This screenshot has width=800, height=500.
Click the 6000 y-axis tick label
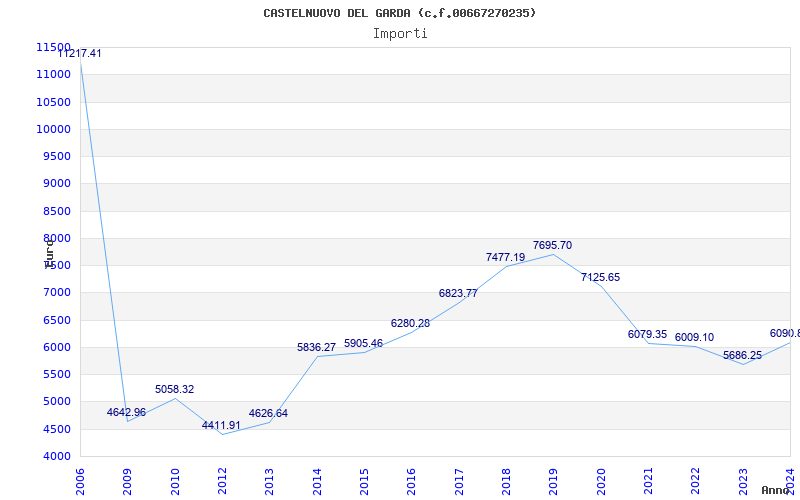pos(56,347)
